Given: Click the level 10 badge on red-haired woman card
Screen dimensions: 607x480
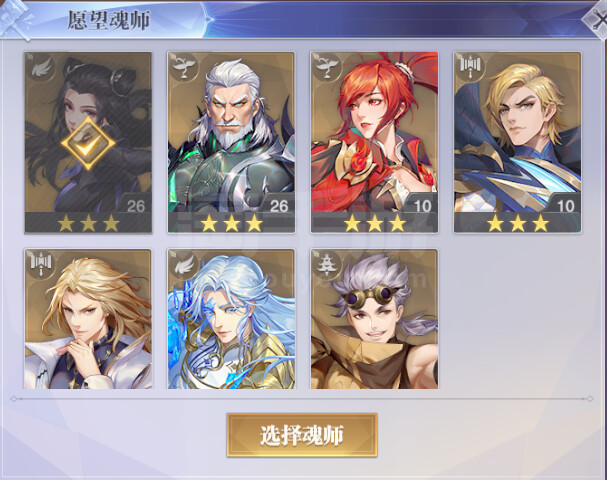Looking at the screenshot, I should [x=422, y=206].
